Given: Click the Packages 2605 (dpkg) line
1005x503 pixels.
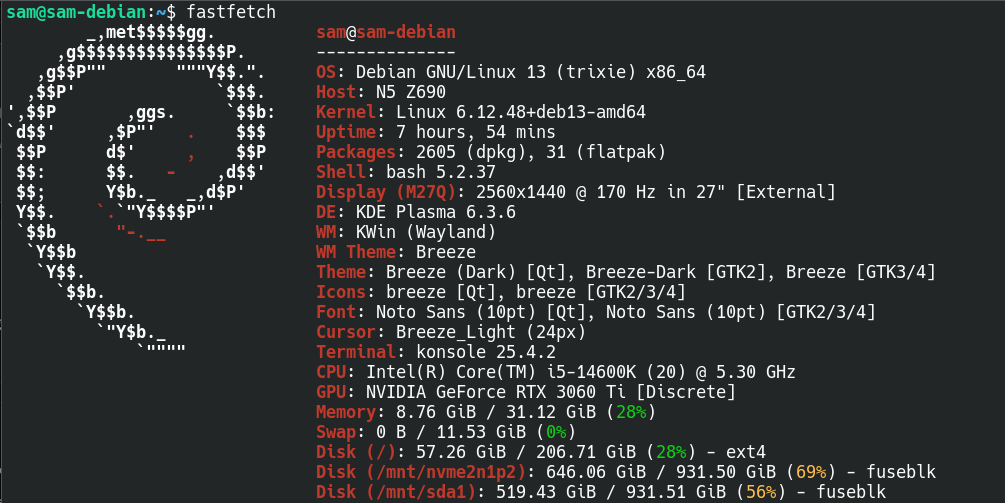Looking at the screenshot, I should [x=490, y=152].
